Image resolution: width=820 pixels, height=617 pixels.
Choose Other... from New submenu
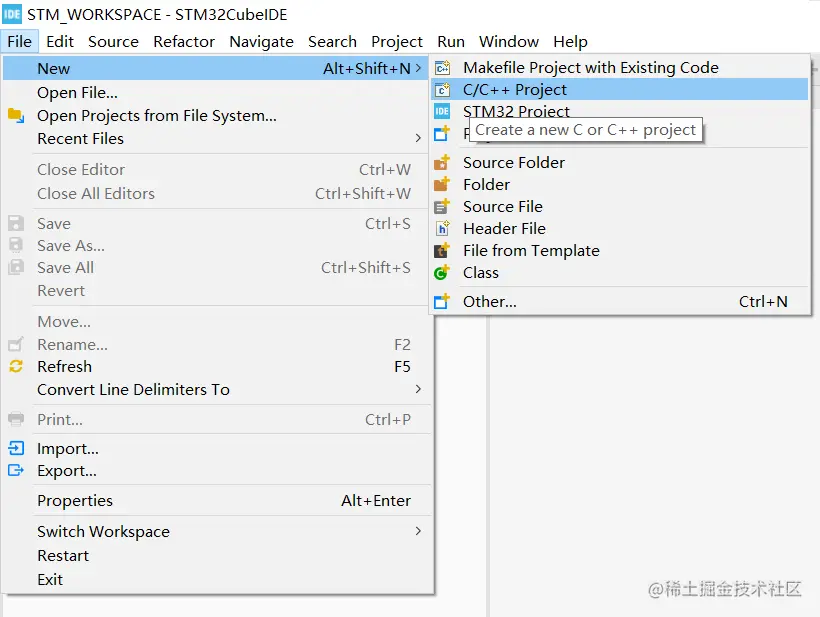tap(620, 301)
